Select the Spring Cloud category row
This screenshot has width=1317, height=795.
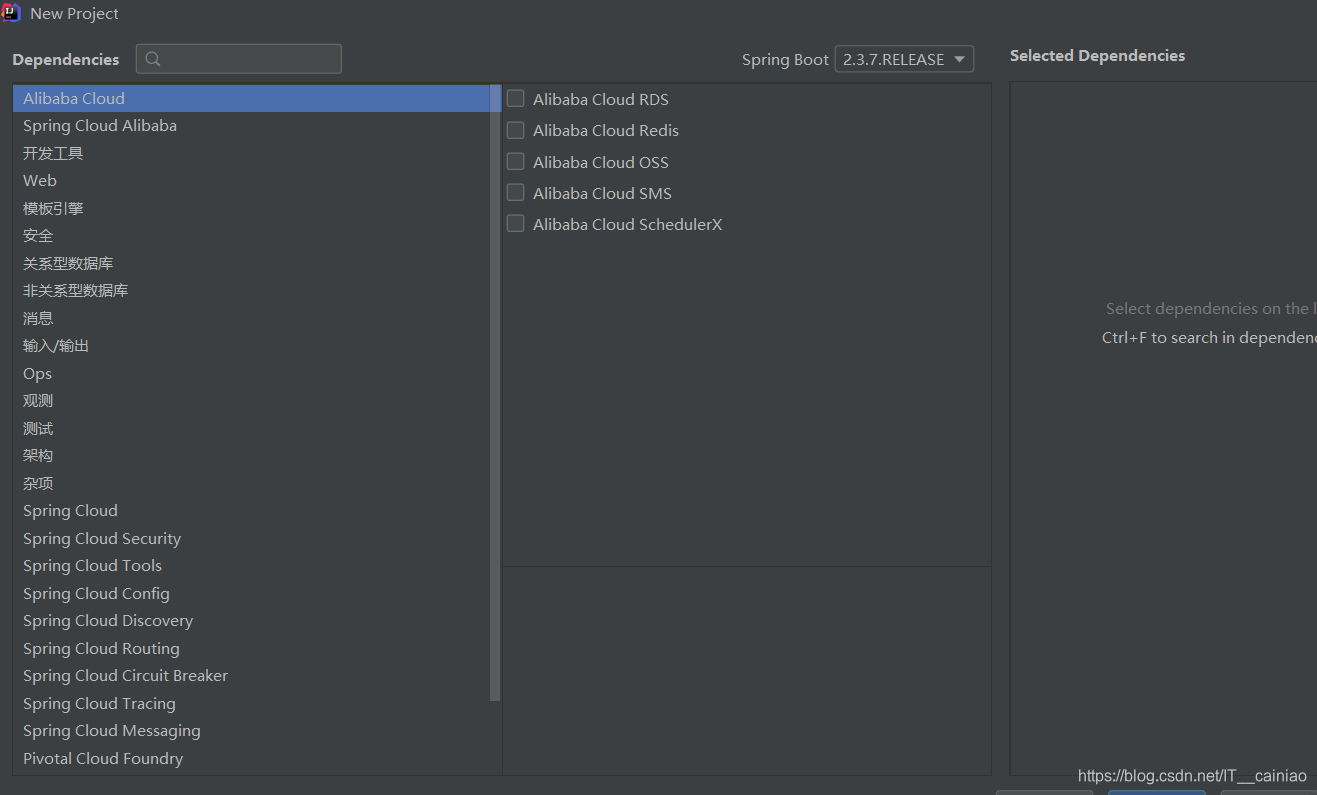(x=251, y=511)
